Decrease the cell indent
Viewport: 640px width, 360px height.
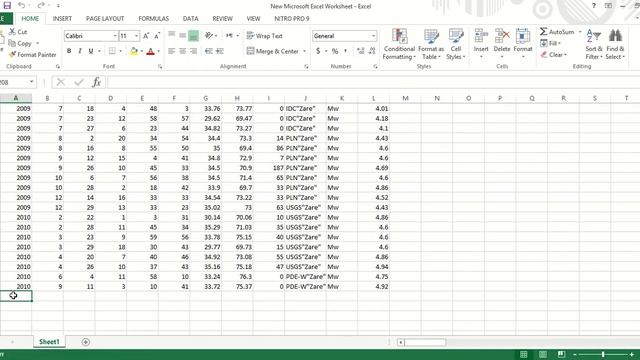pos(209,51)
